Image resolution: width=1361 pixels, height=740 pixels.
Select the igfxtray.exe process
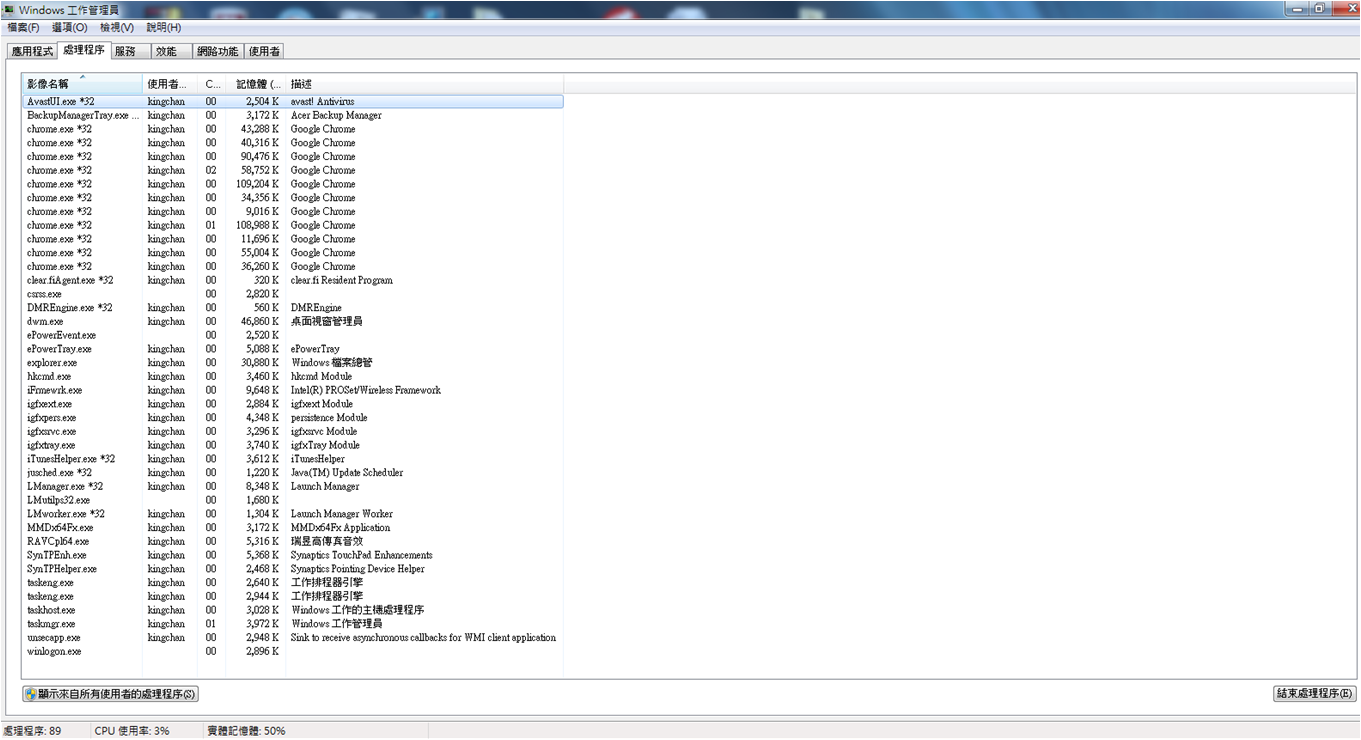pos(293,445)
